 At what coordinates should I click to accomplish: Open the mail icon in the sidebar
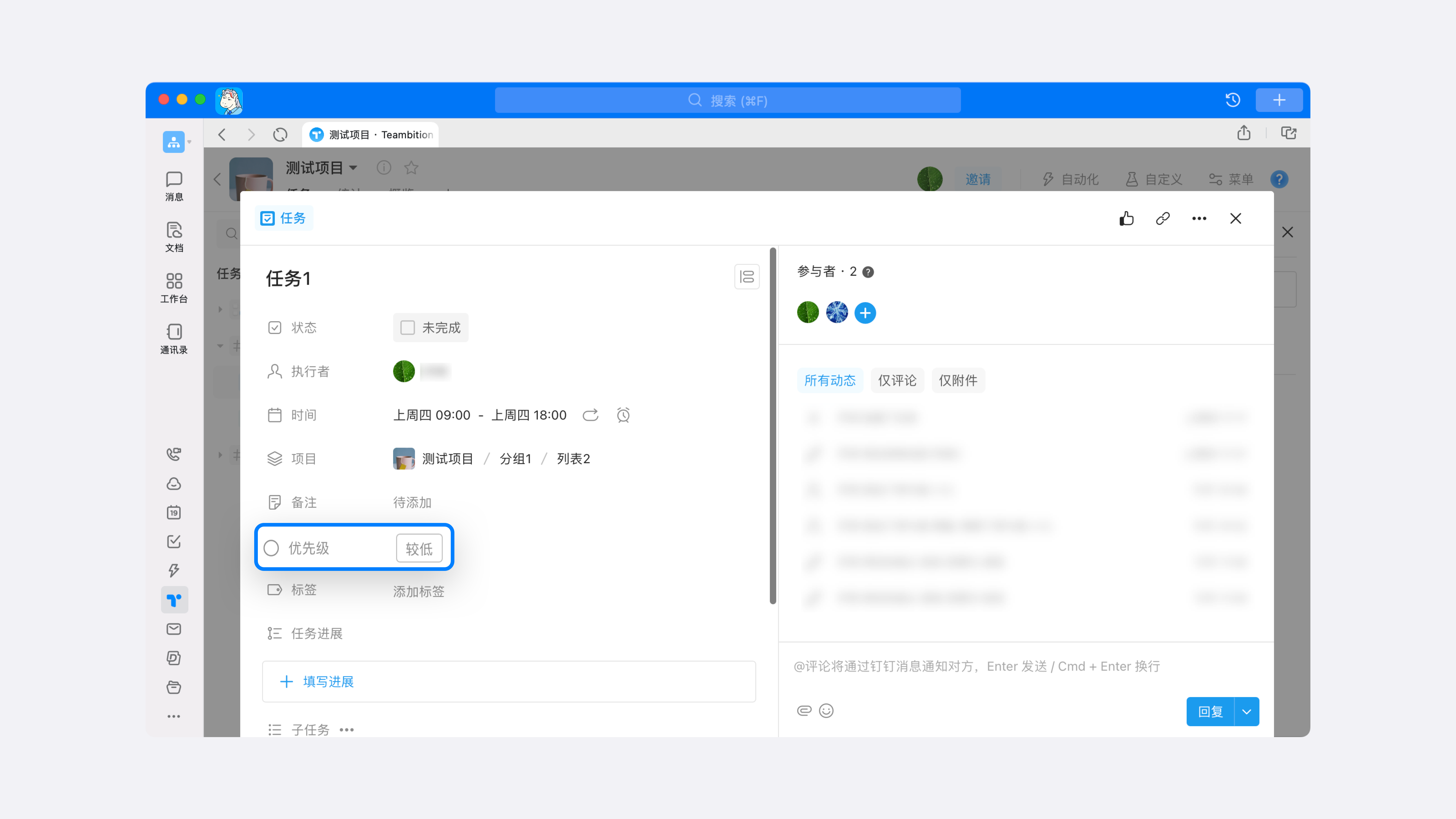(174, 629)
